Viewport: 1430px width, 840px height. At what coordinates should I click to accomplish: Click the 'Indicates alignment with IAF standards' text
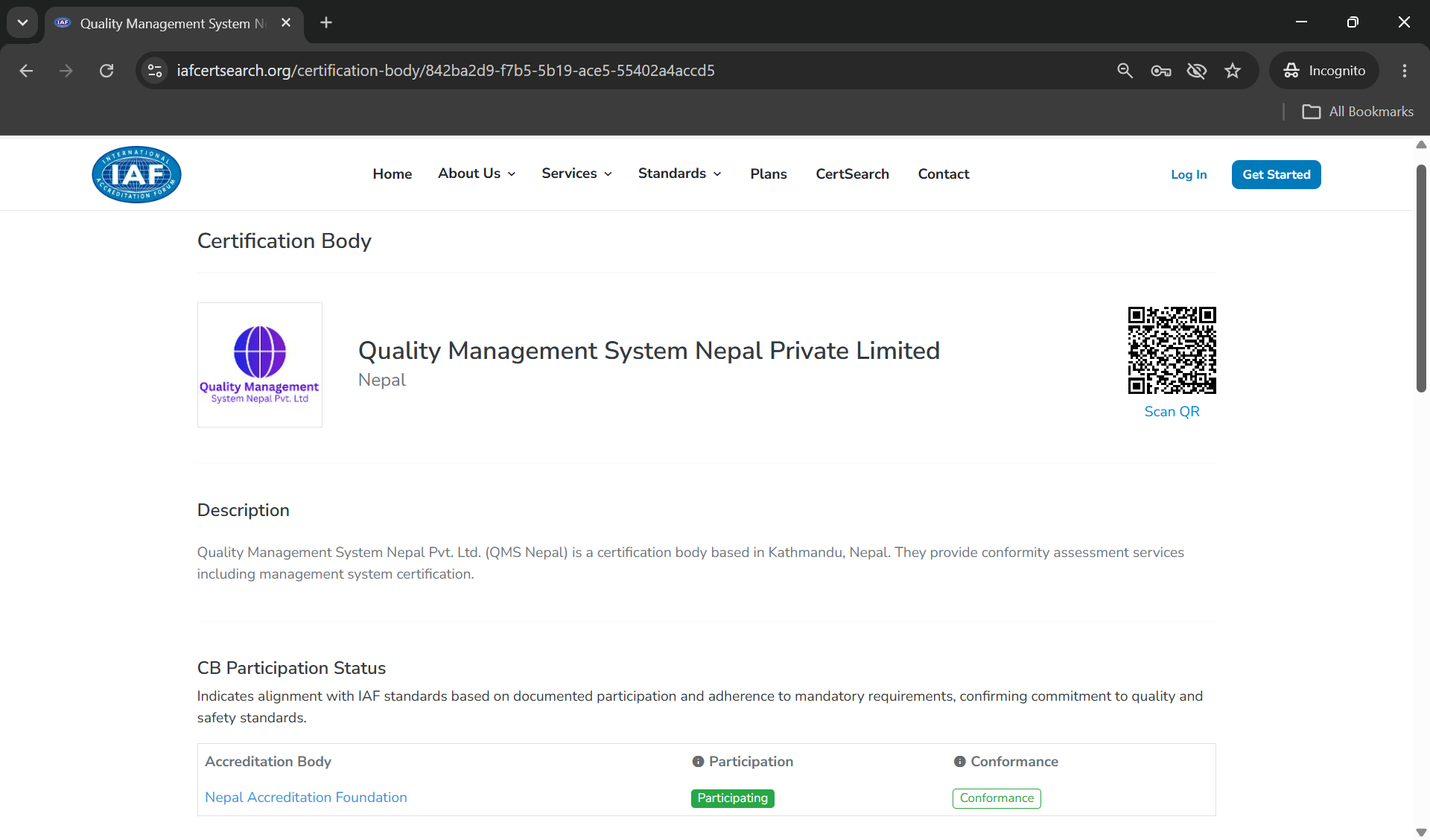(x=700, y=707)
